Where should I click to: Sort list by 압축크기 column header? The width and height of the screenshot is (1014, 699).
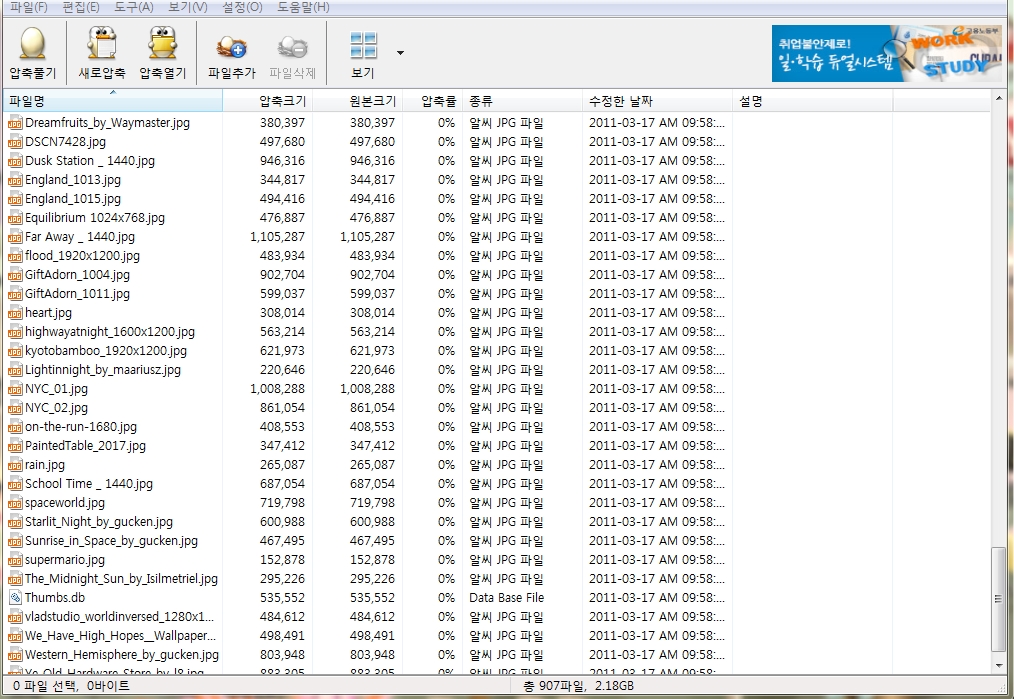(267, 101)
